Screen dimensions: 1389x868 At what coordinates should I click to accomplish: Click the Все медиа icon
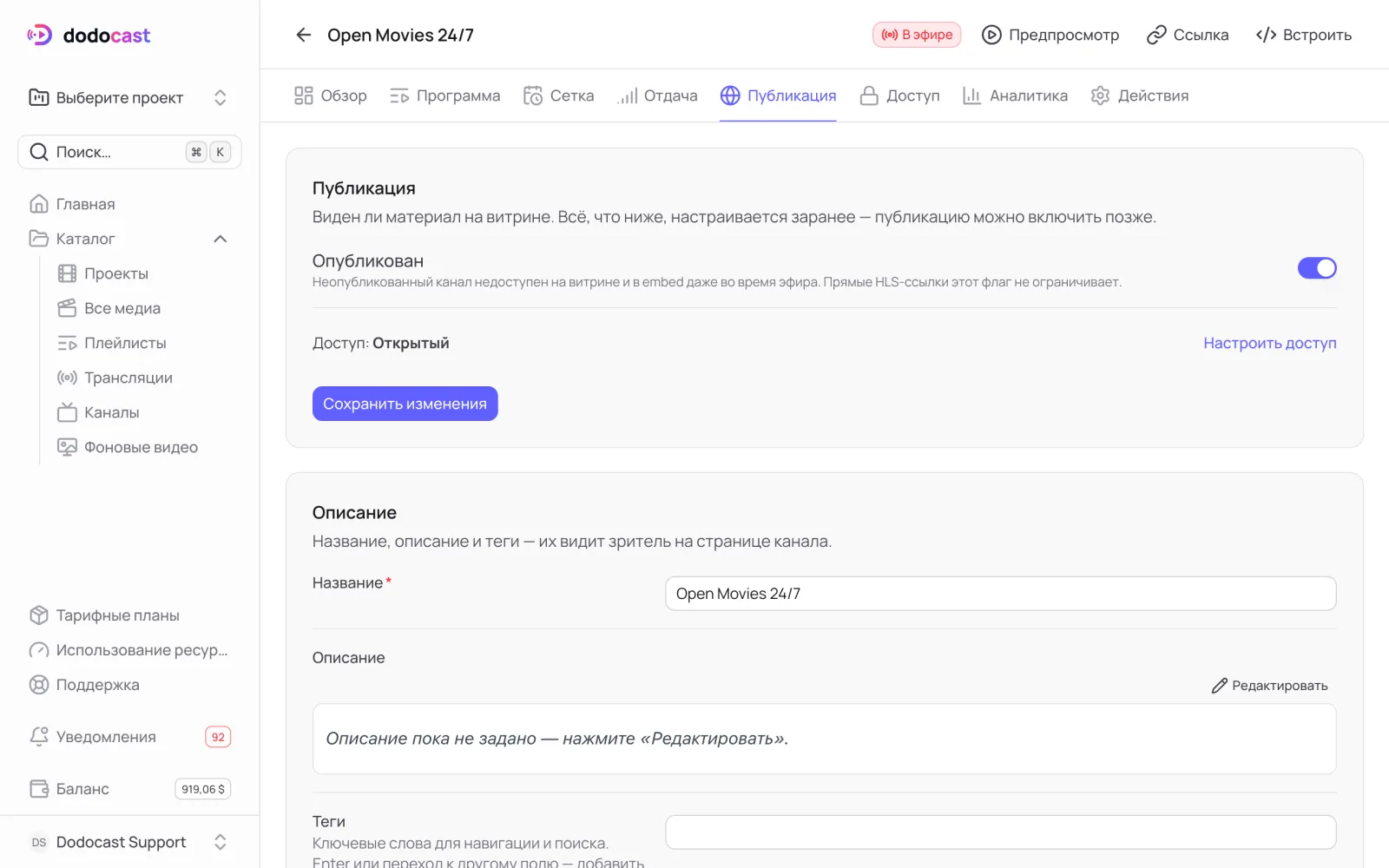click(x=67, y=308)
